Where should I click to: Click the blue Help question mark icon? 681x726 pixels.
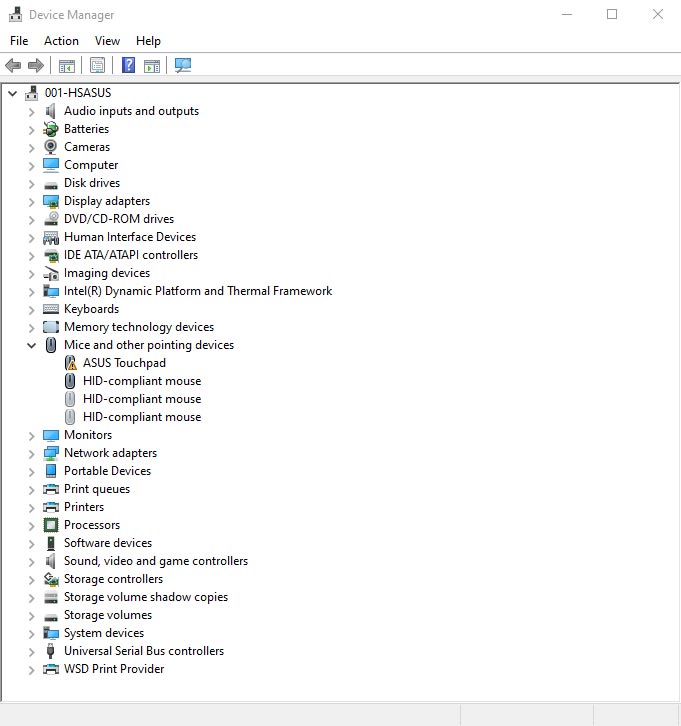pos(128,66)
